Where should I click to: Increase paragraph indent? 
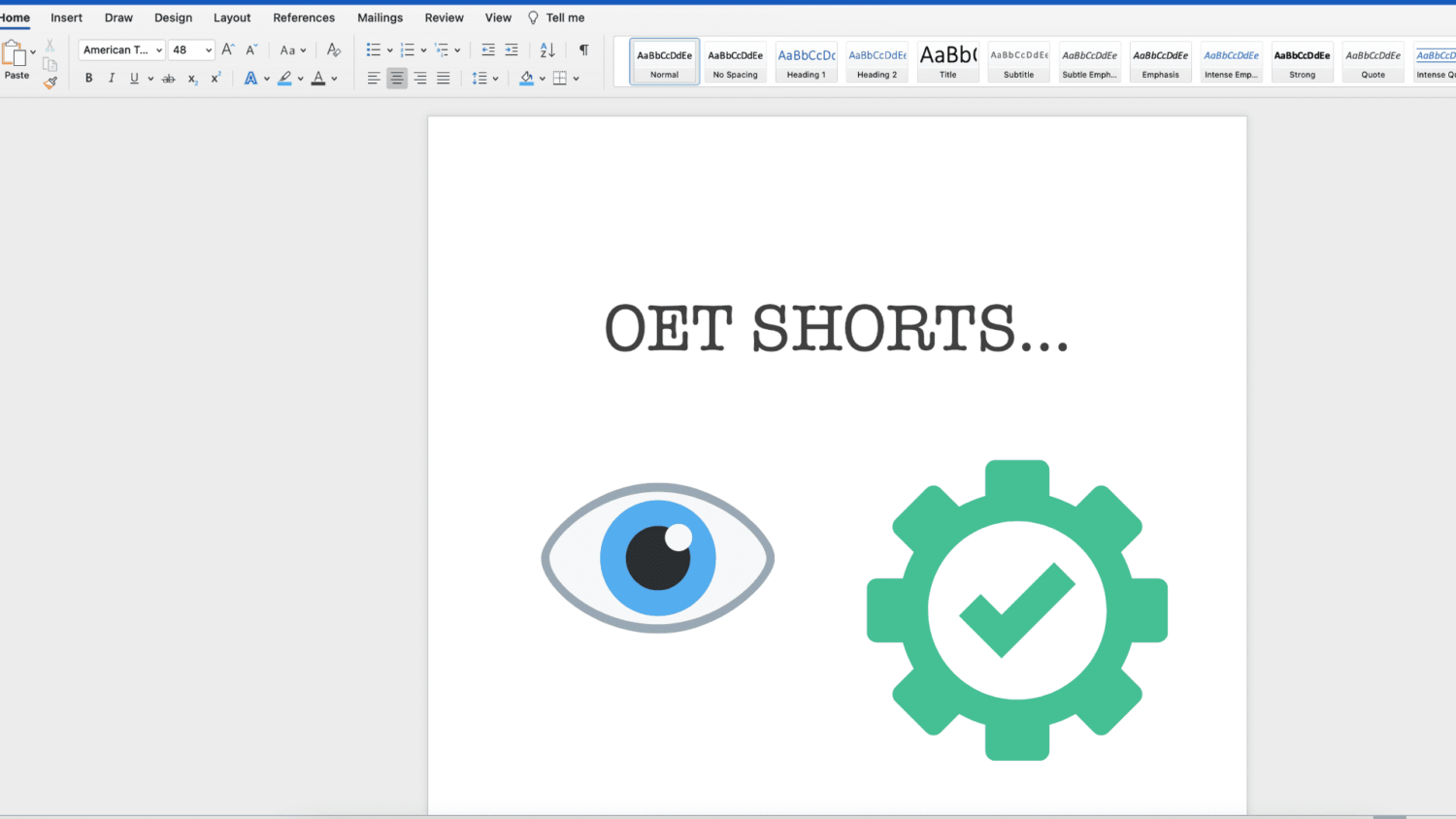[512, 49]
